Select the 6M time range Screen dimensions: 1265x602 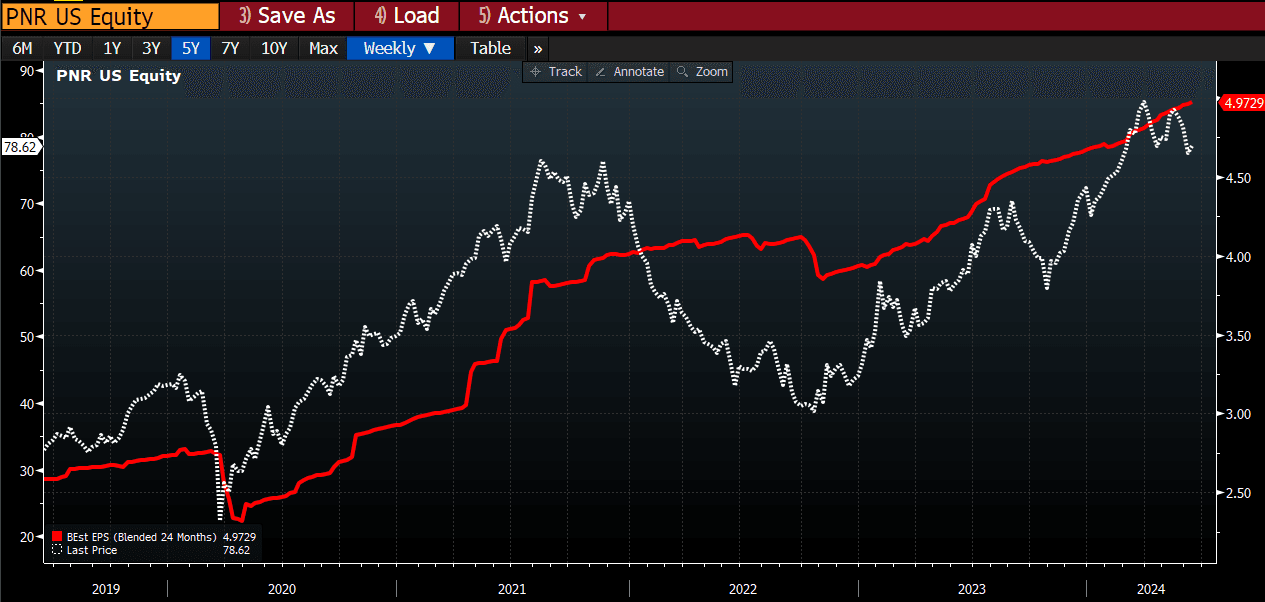22,48
